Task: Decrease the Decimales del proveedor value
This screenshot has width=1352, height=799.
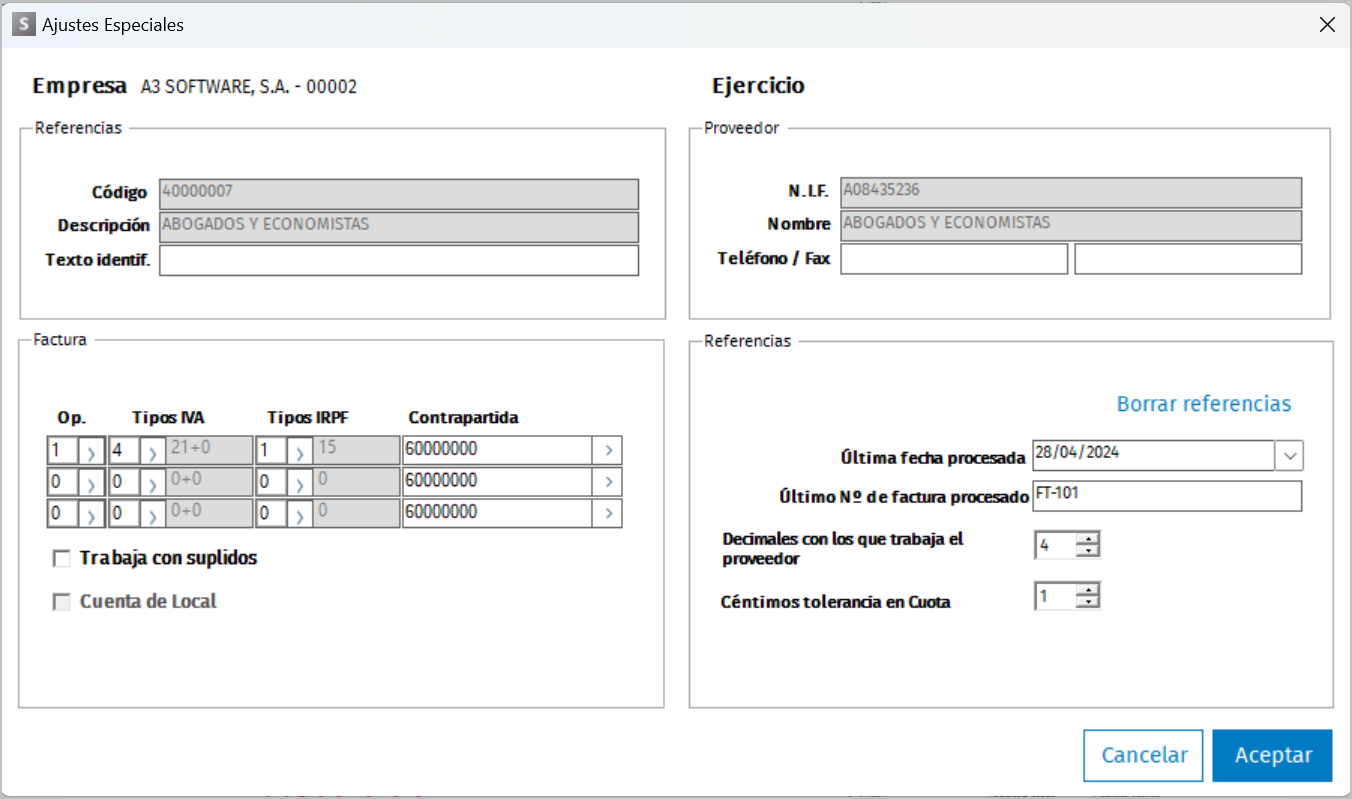Action: pos(1088,551)
